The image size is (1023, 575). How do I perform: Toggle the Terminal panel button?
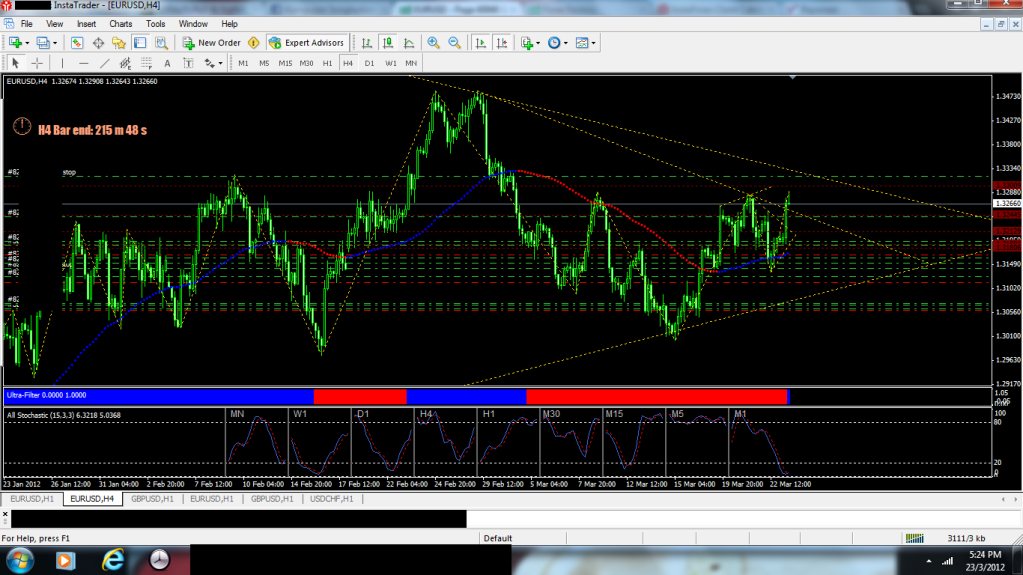140,43
